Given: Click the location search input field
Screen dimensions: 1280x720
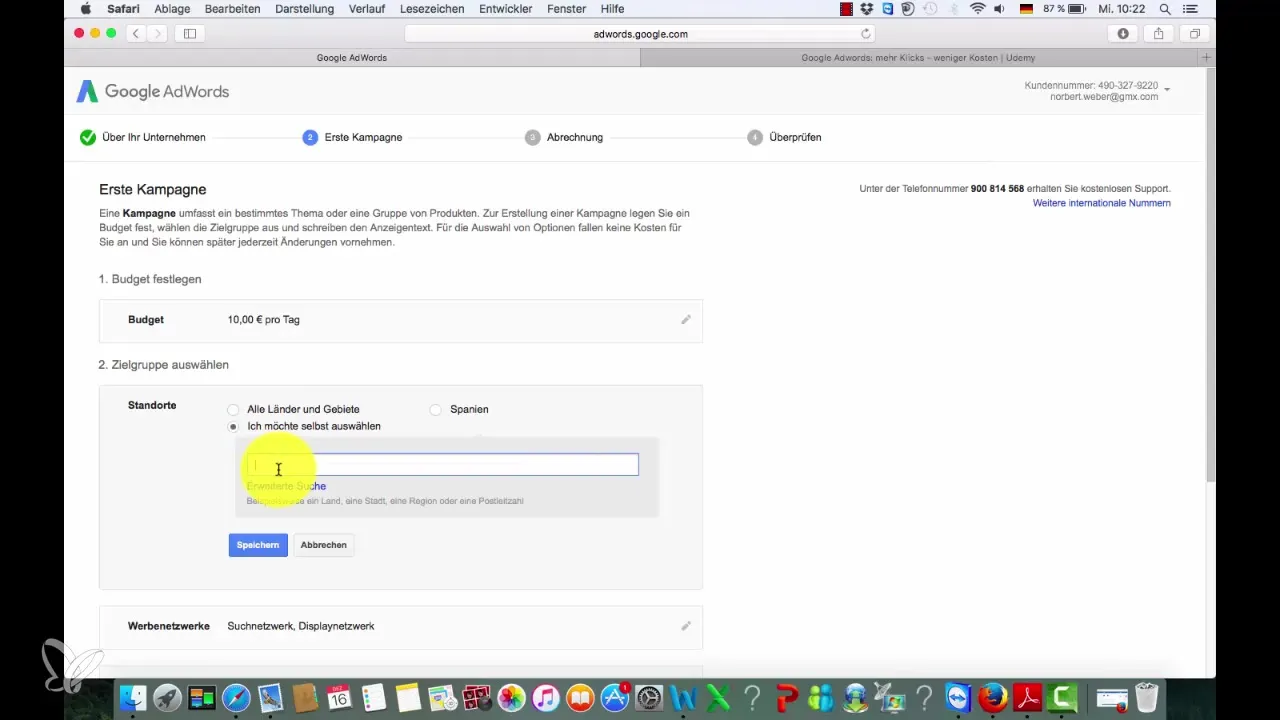Looking at the screenshot, I should [443, 465].
